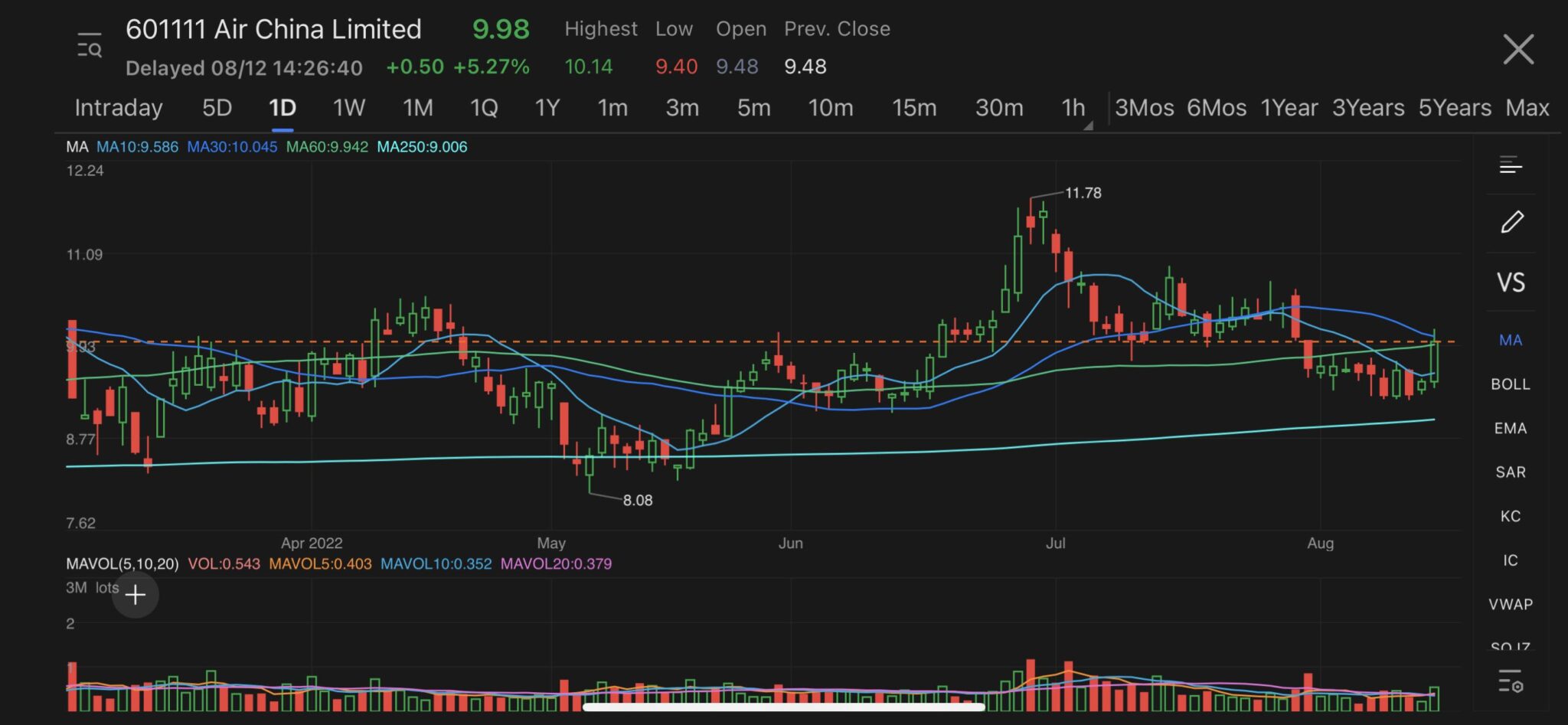
Task: Switch to the 1W interval tab
Action: [x=349, y=108]
